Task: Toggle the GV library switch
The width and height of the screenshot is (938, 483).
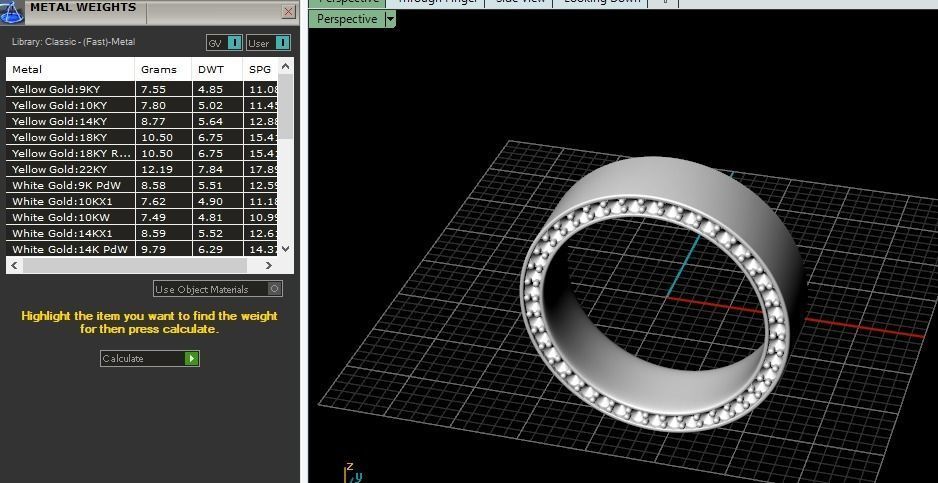Action: click(224, 43)
